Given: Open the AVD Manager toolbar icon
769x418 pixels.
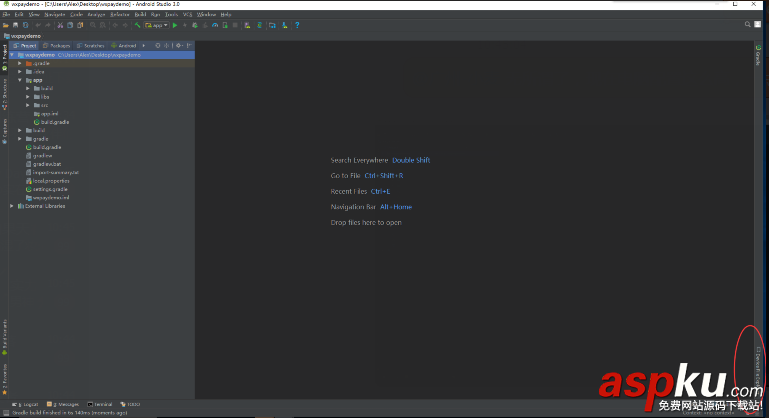Looking at the screenshot, I should (247, 25).
